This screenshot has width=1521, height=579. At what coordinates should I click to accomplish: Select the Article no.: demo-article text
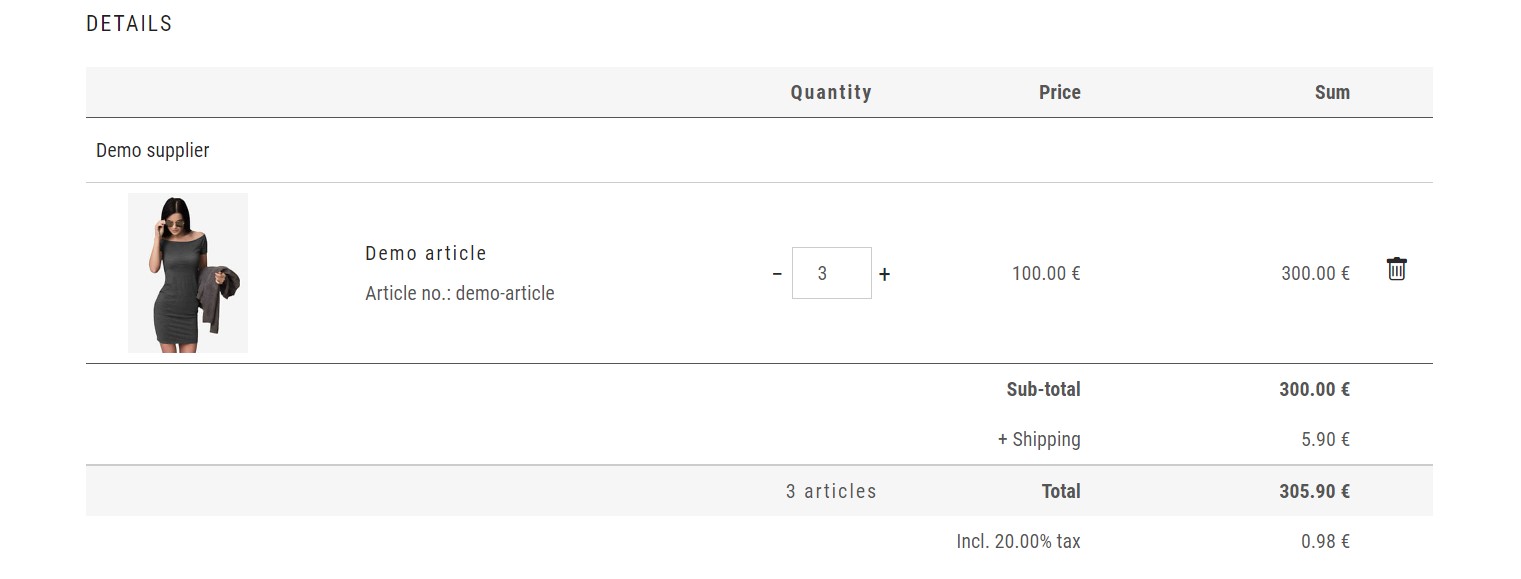[460, 293]
